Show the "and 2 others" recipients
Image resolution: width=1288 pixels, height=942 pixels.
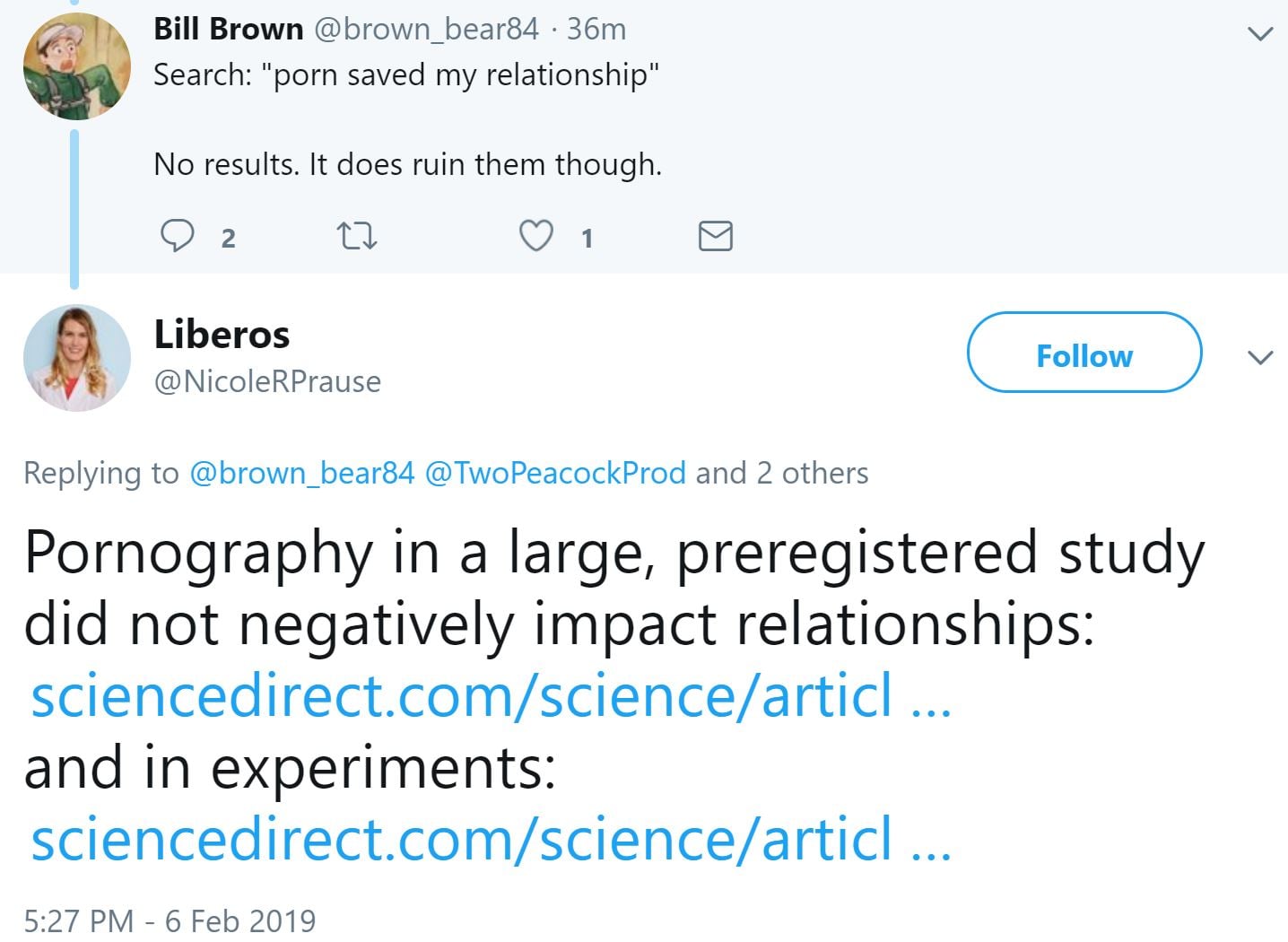click(782, 473)
